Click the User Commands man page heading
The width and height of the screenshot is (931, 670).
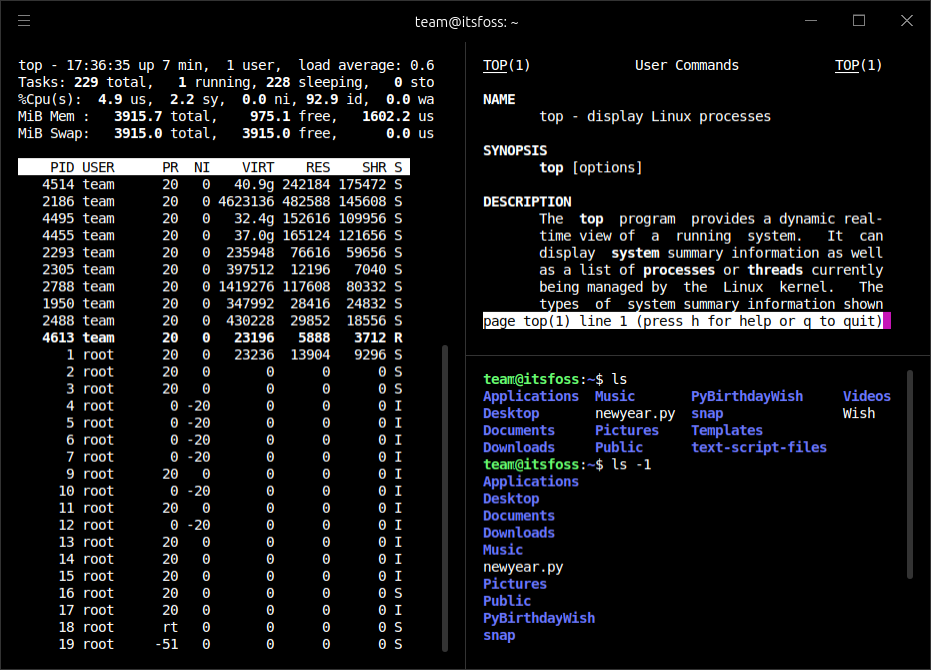coord(686,65)
